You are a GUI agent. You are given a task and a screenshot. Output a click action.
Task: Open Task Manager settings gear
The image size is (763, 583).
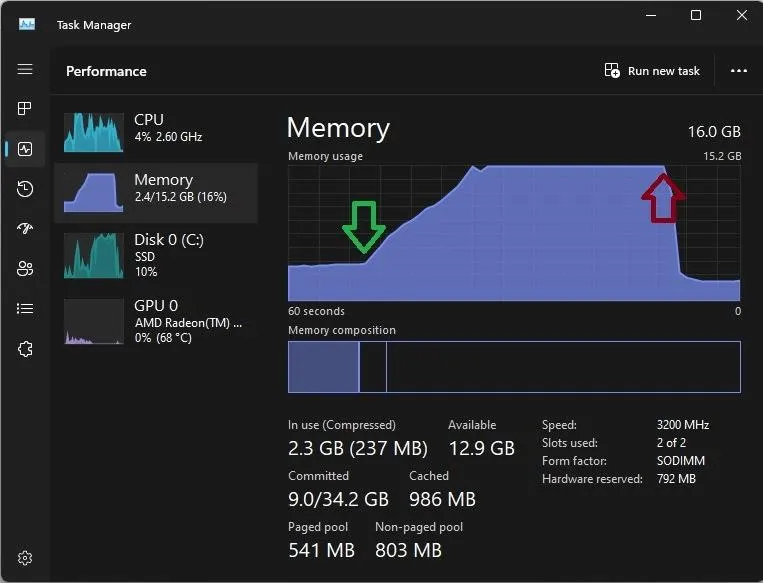25,558
